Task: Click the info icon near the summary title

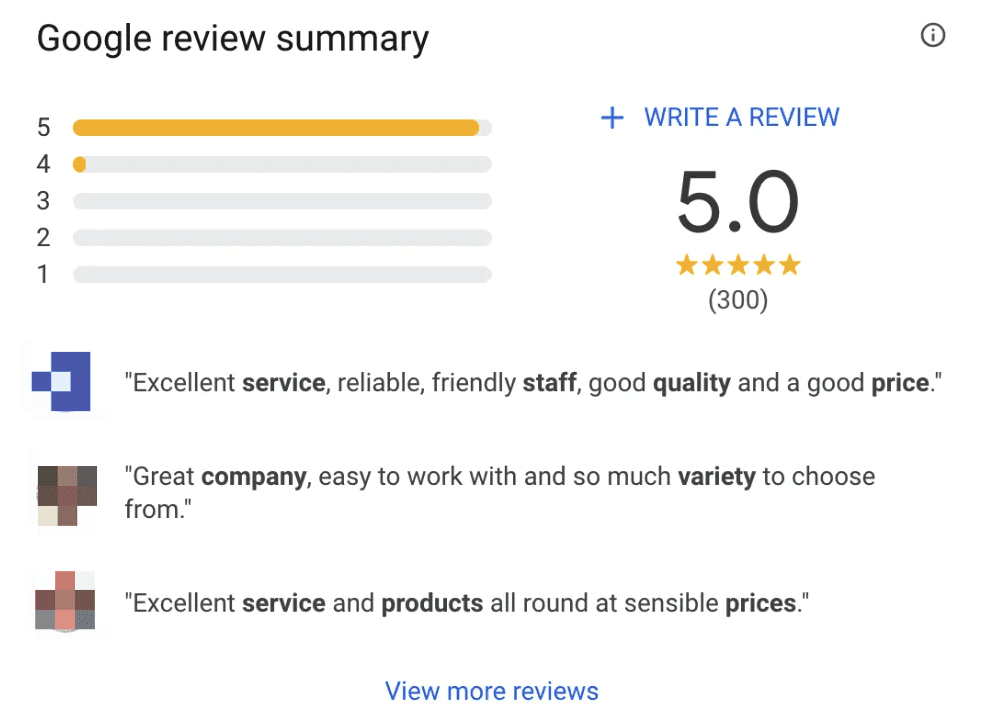Action: coord(932,37)
